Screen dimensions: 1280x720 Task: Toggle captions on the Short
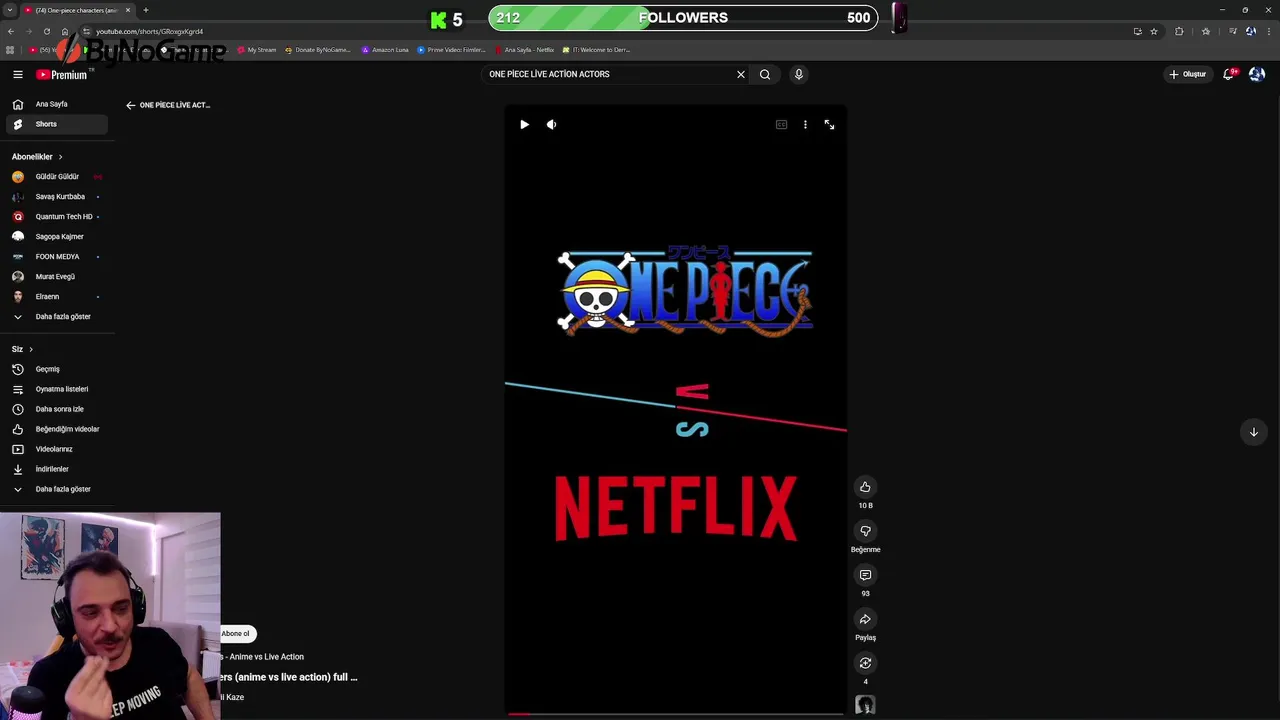[x=781, y=125]
